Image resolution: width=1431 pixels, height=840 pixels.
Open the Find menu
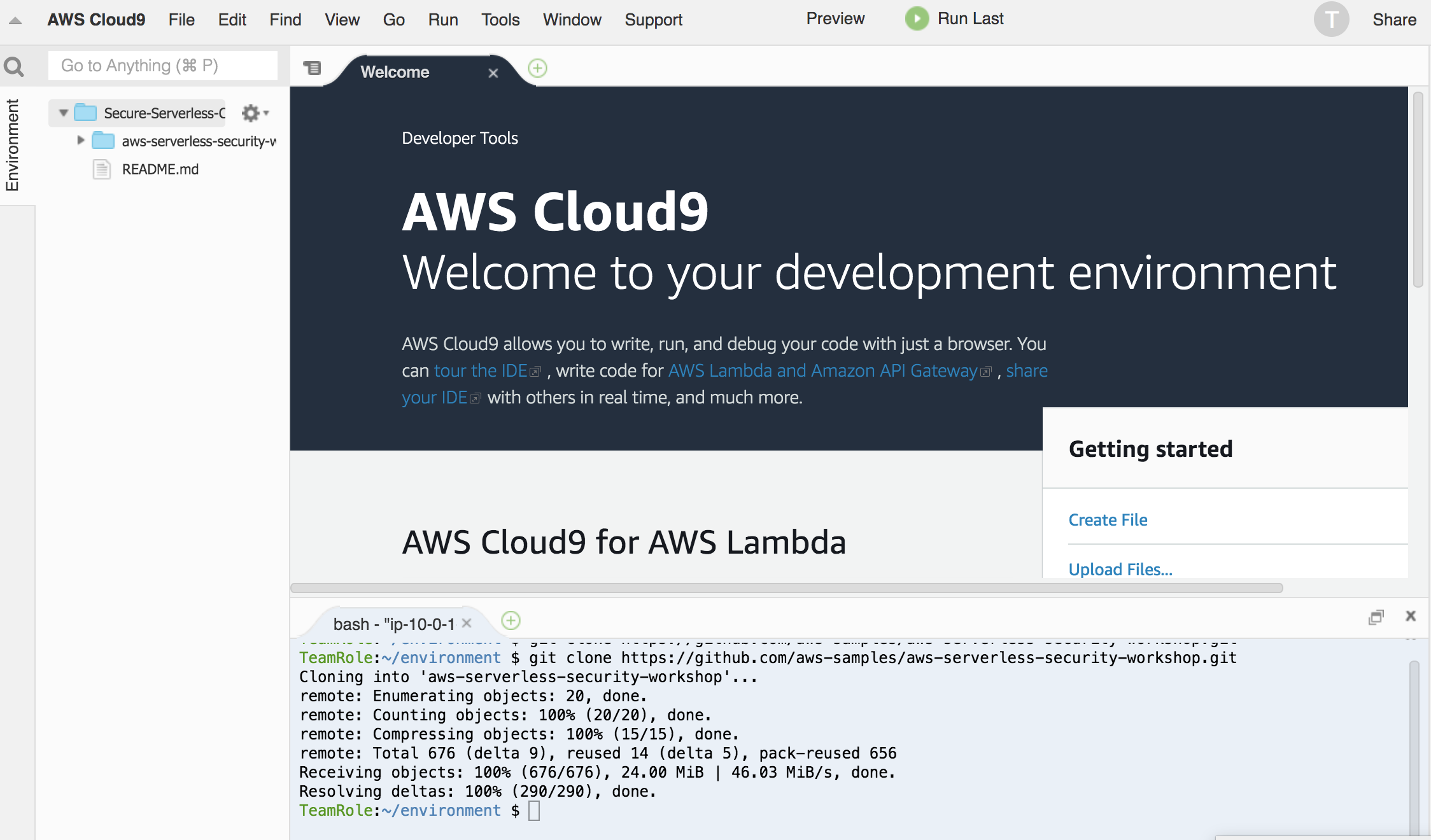(285, 20)
